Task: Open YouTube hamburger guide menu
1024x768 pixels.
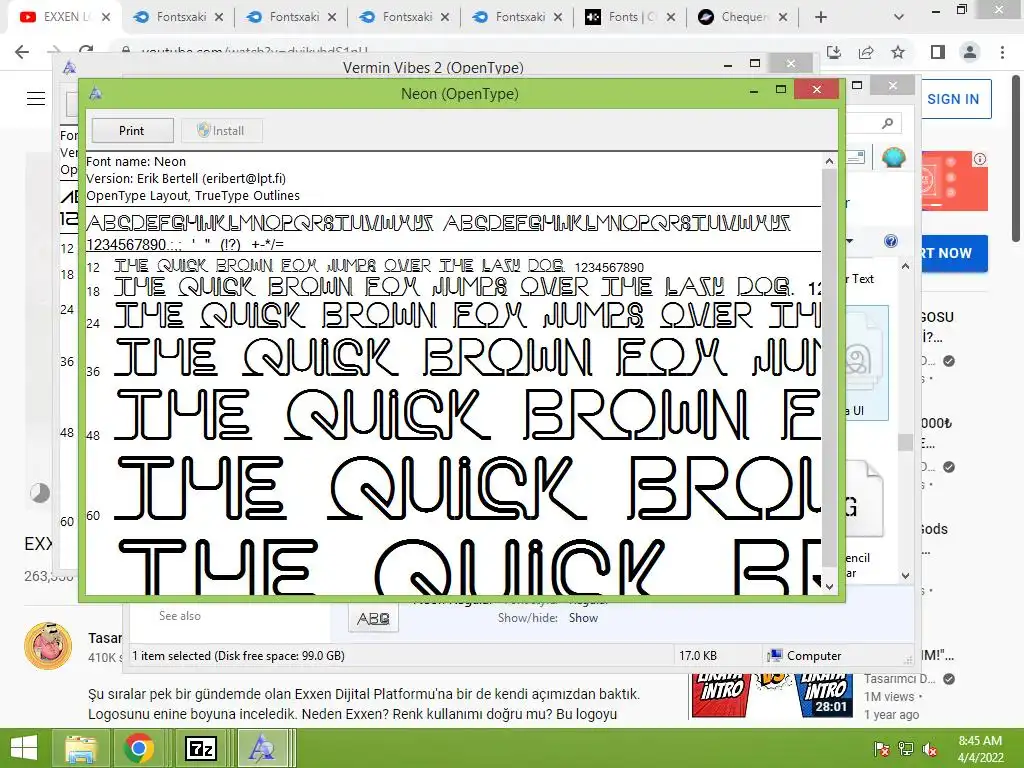Action: (x=36, y=99)
